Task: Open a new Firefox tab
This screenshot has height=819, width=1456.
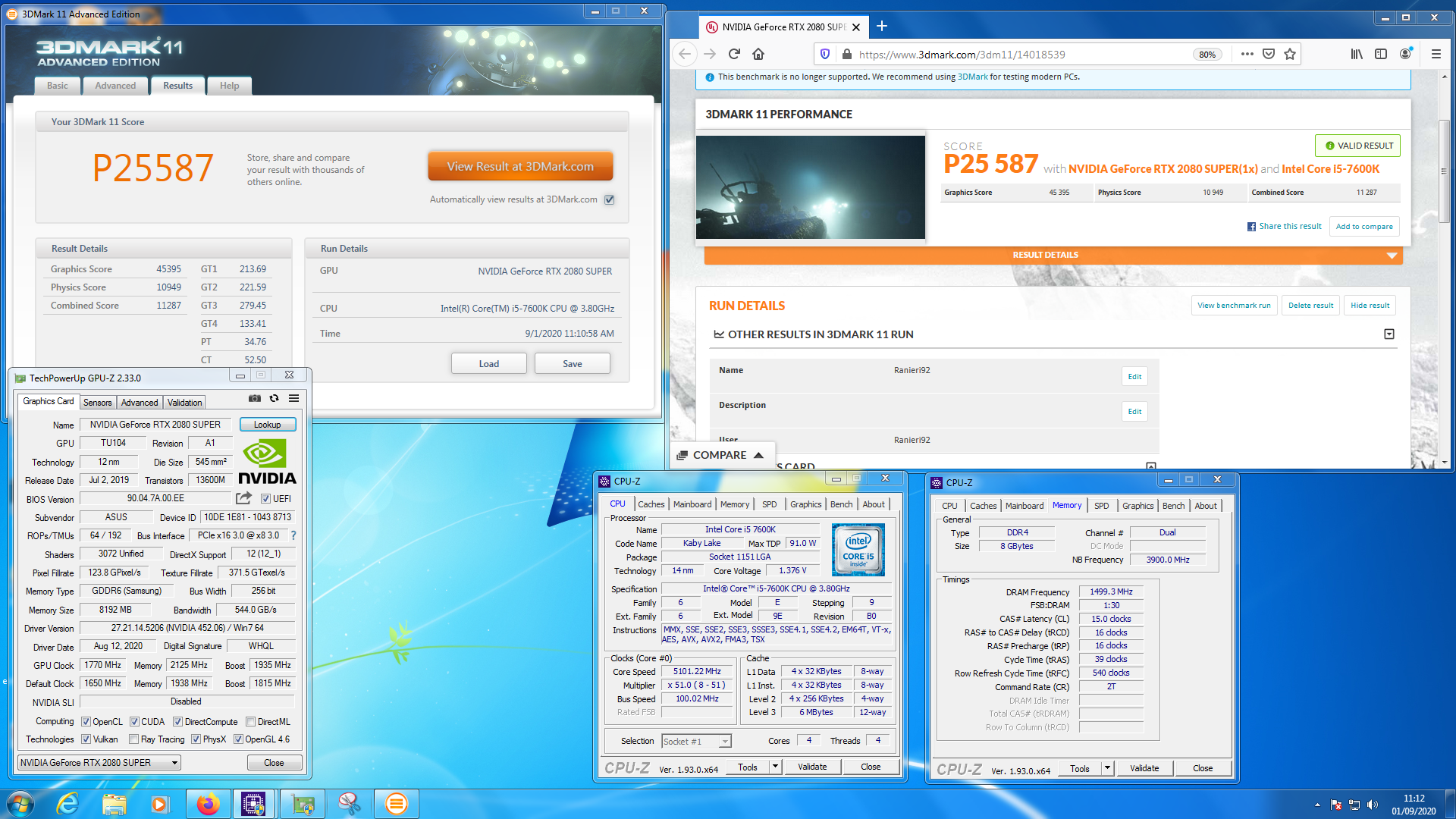Action: (882, 27)
